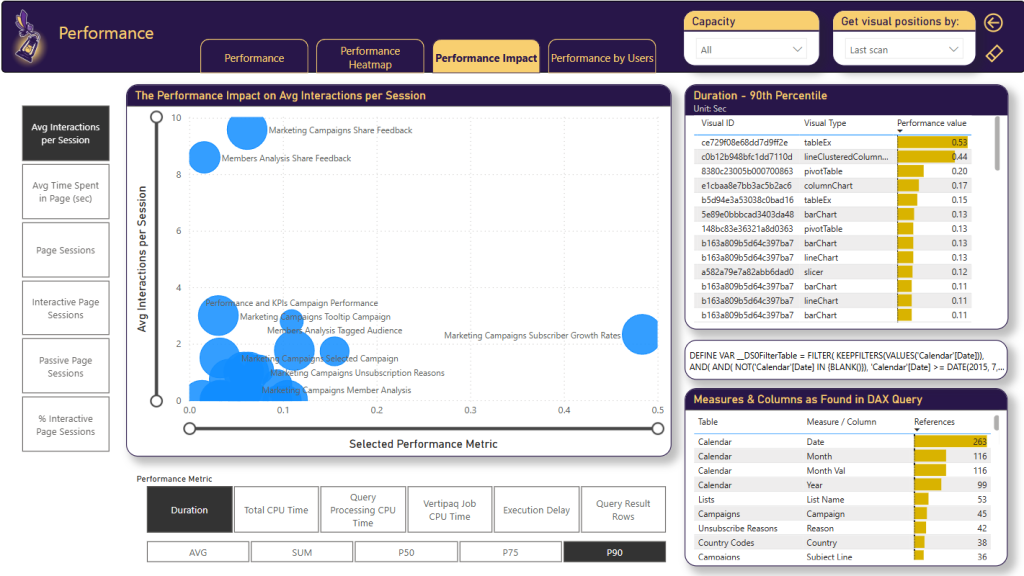
Task: Choose Query Result Rows performance metric
Action: tap(624, 509)
